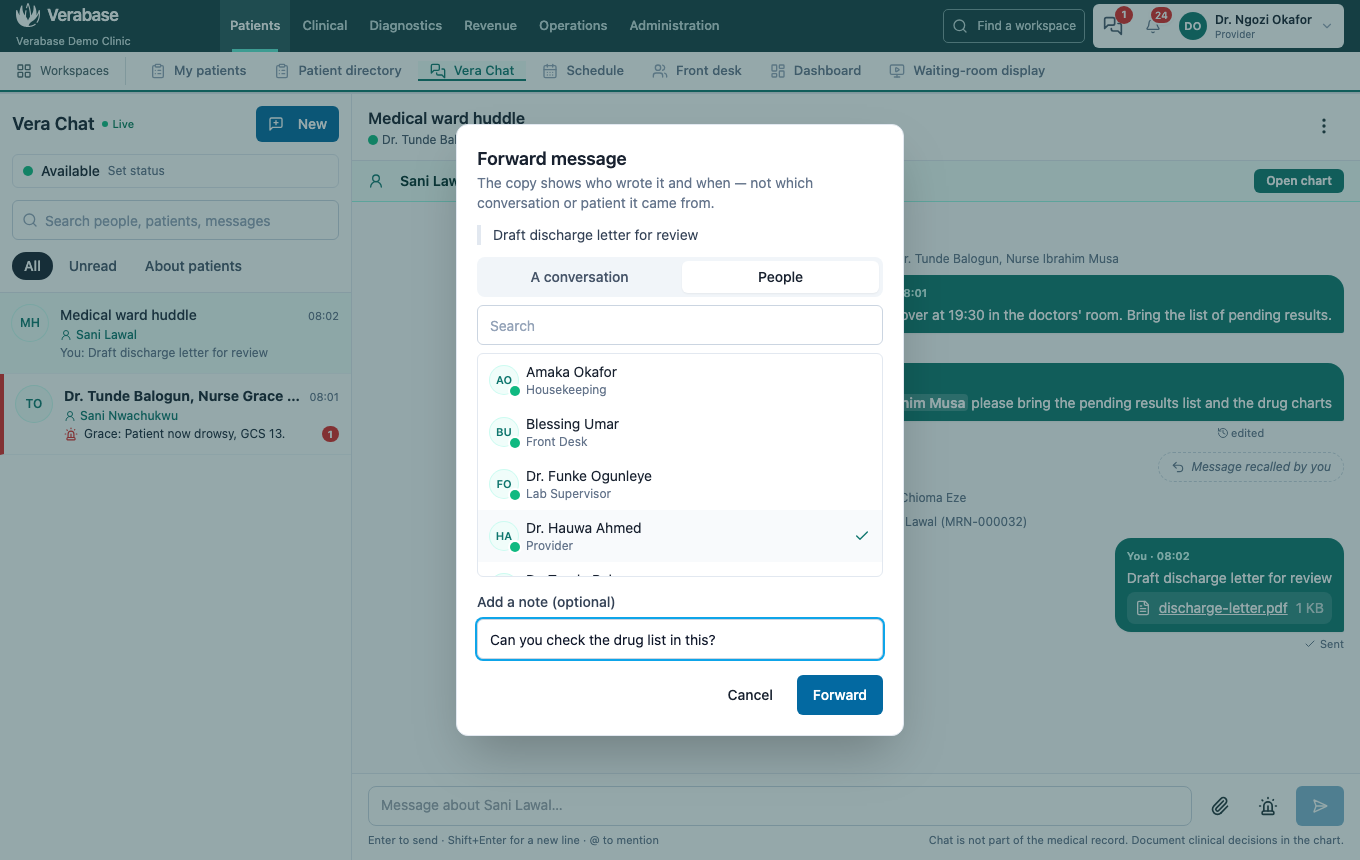Open the Medical ward huddle conversation
The width and height of the screenshot is (1360, 860).
[175, 333]
